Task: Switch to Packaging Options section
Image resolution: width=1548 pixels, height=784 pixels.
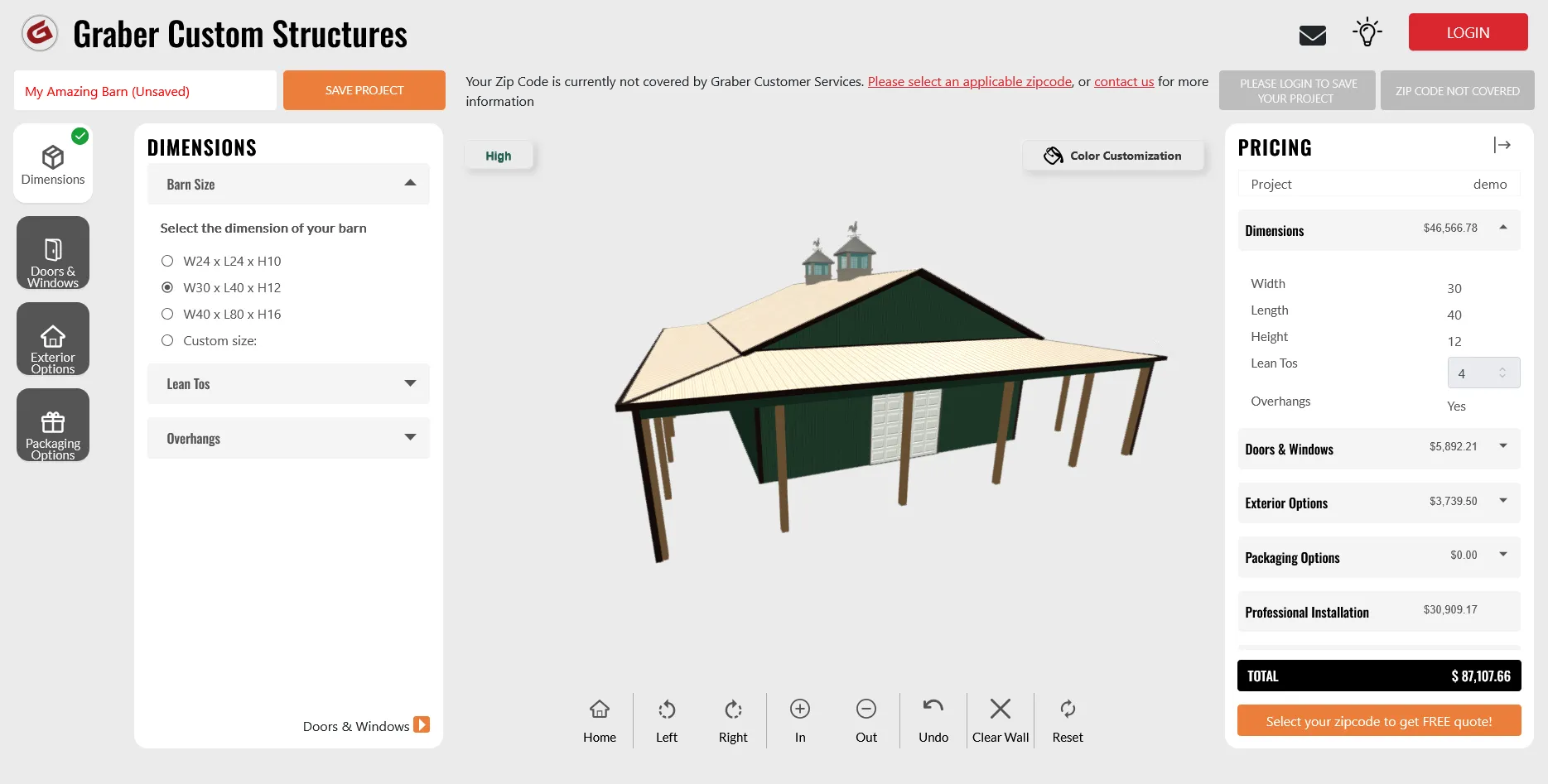Action: coord(53,426)
